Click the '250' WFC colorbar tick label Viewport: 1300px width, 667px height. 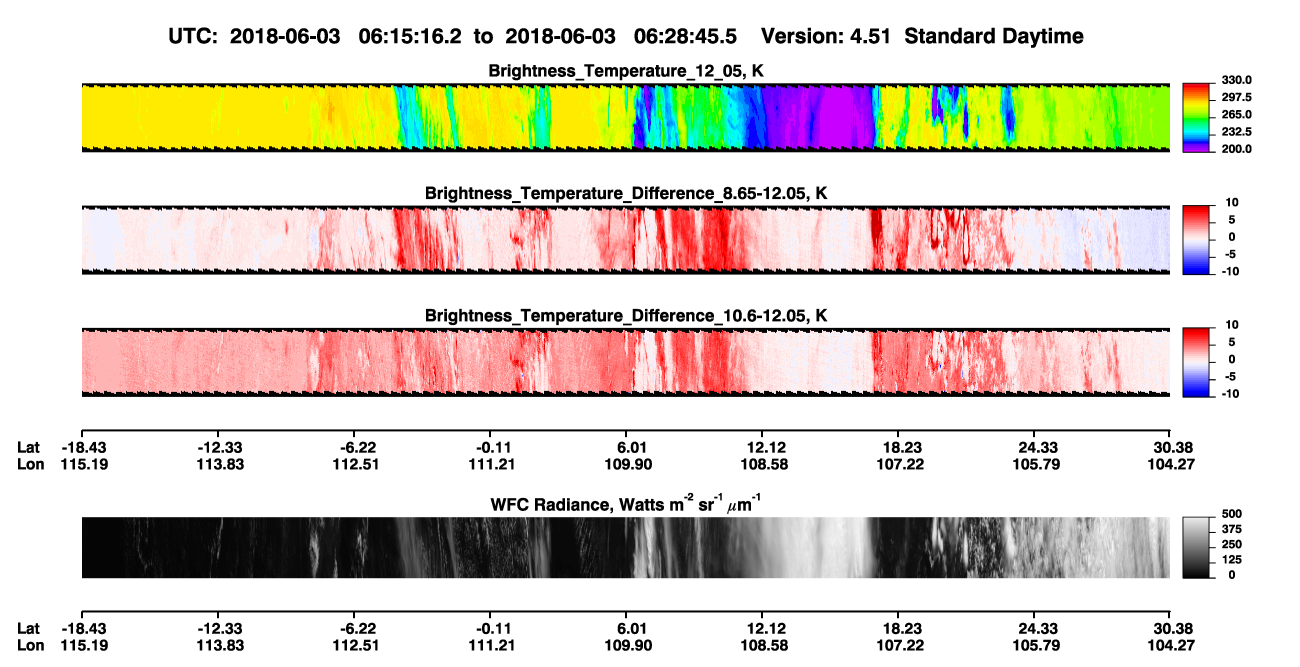click(x=1230, y=544)
